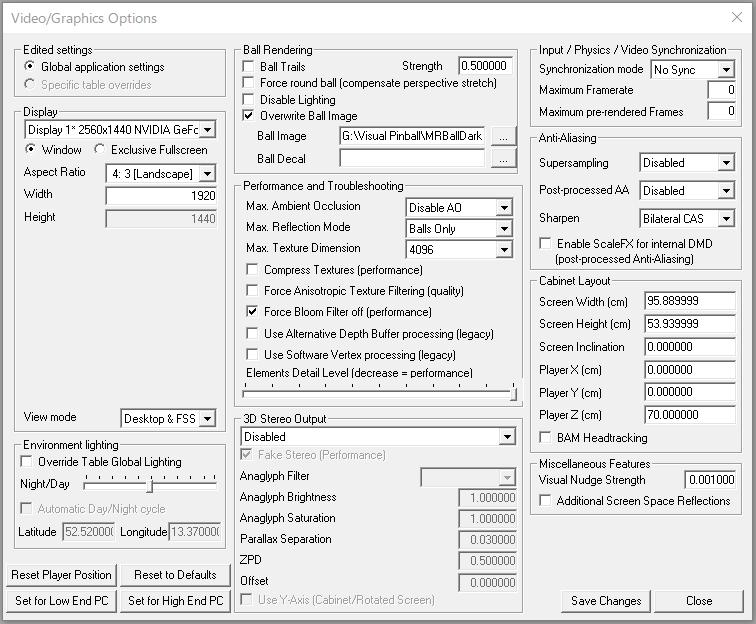Open the Synchronization mode dropdown
This screenshot has width=756, height=624.
pos(692,70)
